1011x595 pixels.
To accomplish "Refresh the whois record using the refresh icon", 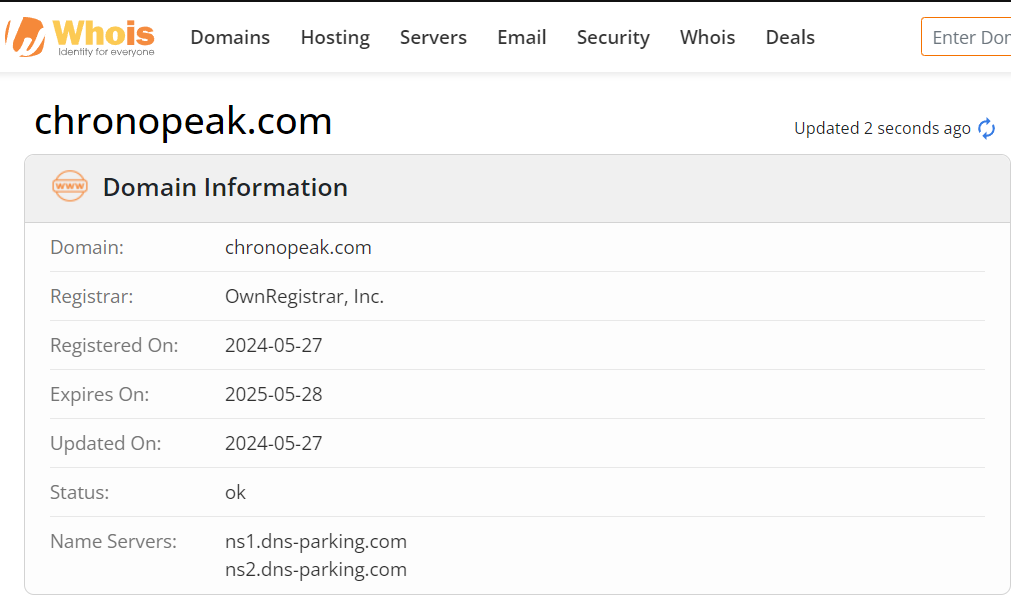I will click(986, 128).
